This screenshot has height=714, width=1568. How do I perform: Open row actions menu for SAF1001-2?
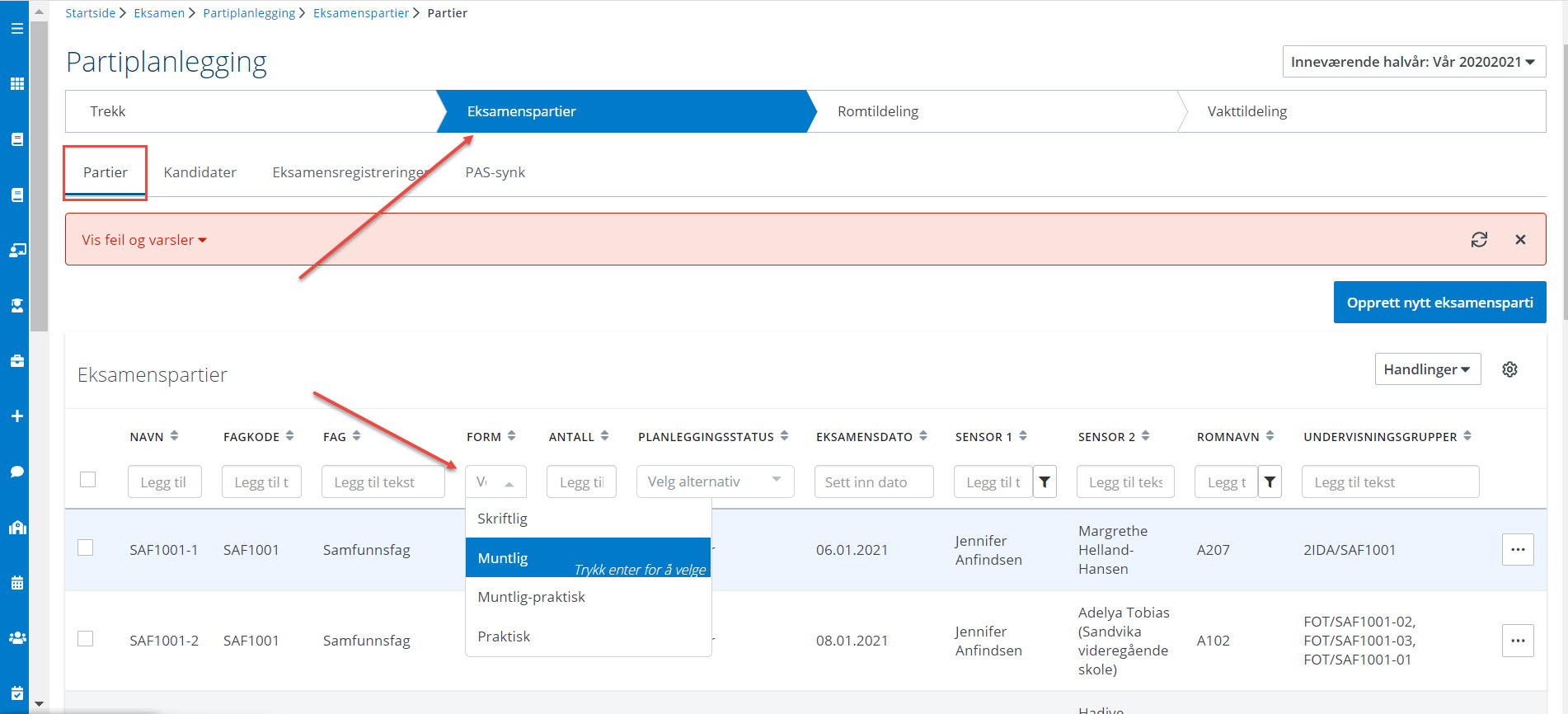tap(1518, 641)
